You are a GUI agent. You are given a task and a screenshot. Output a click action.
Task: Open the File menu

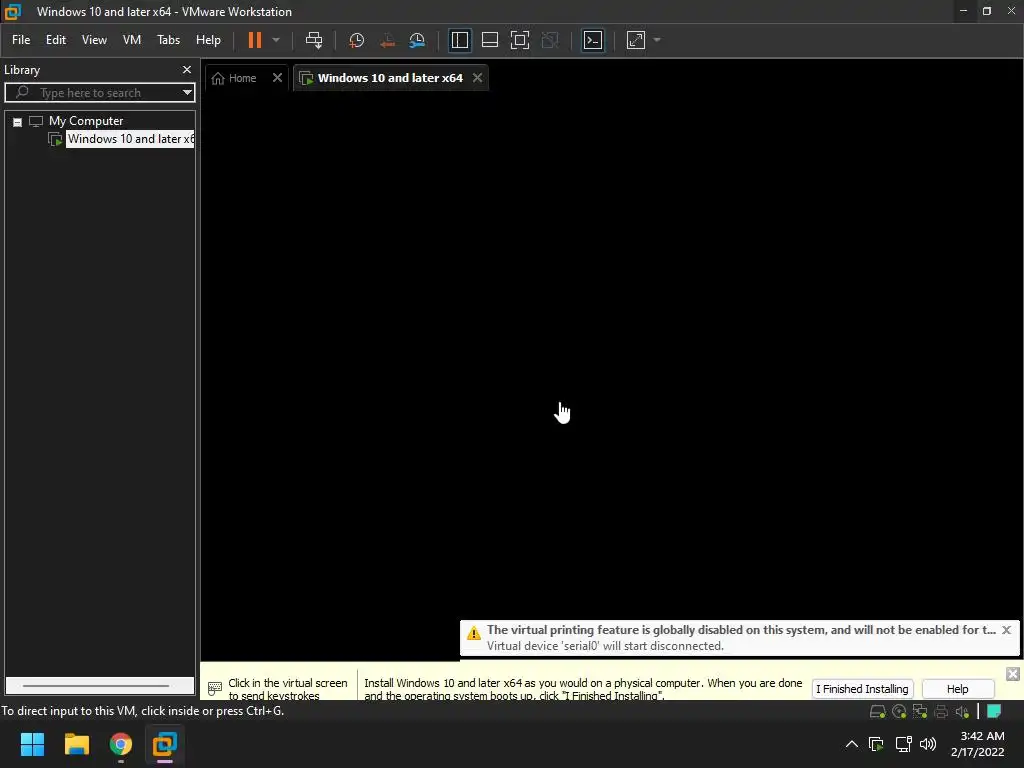[x=21, y=40]
